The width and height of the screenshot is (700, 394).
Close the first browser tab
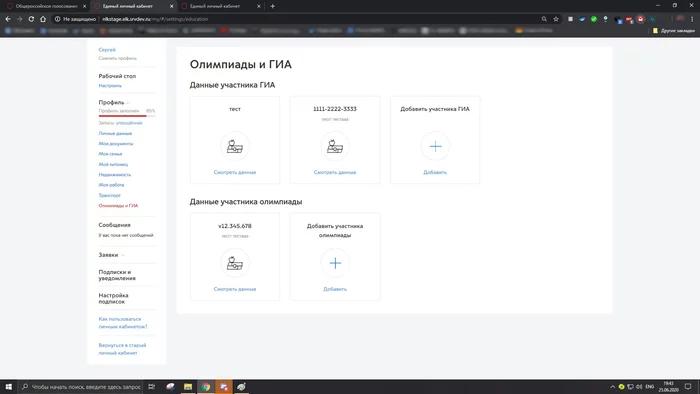(84, 6)
